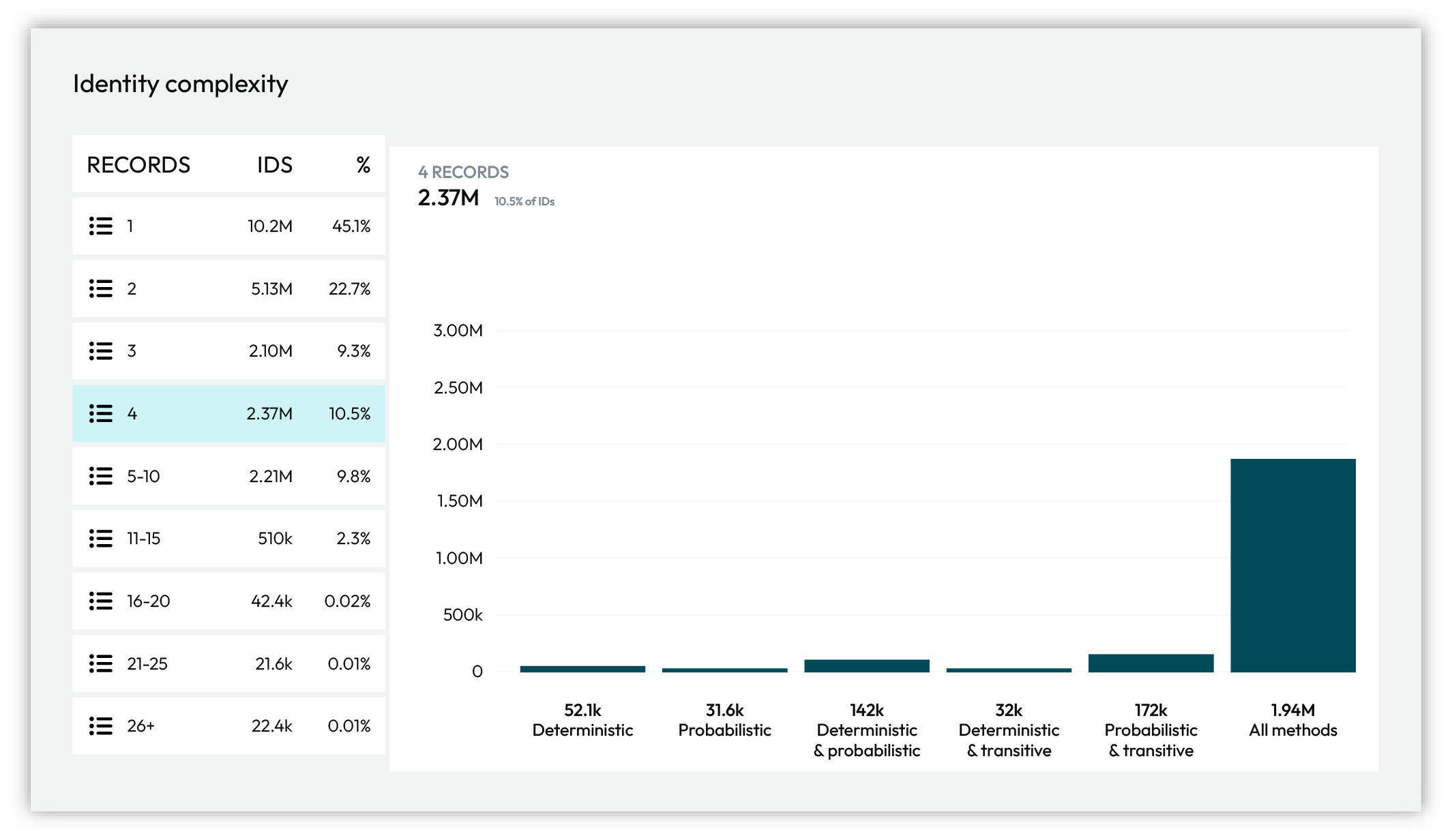Click the list icon beside record row 2
The width and height of the screenshot is (1450, 840).
100,288
